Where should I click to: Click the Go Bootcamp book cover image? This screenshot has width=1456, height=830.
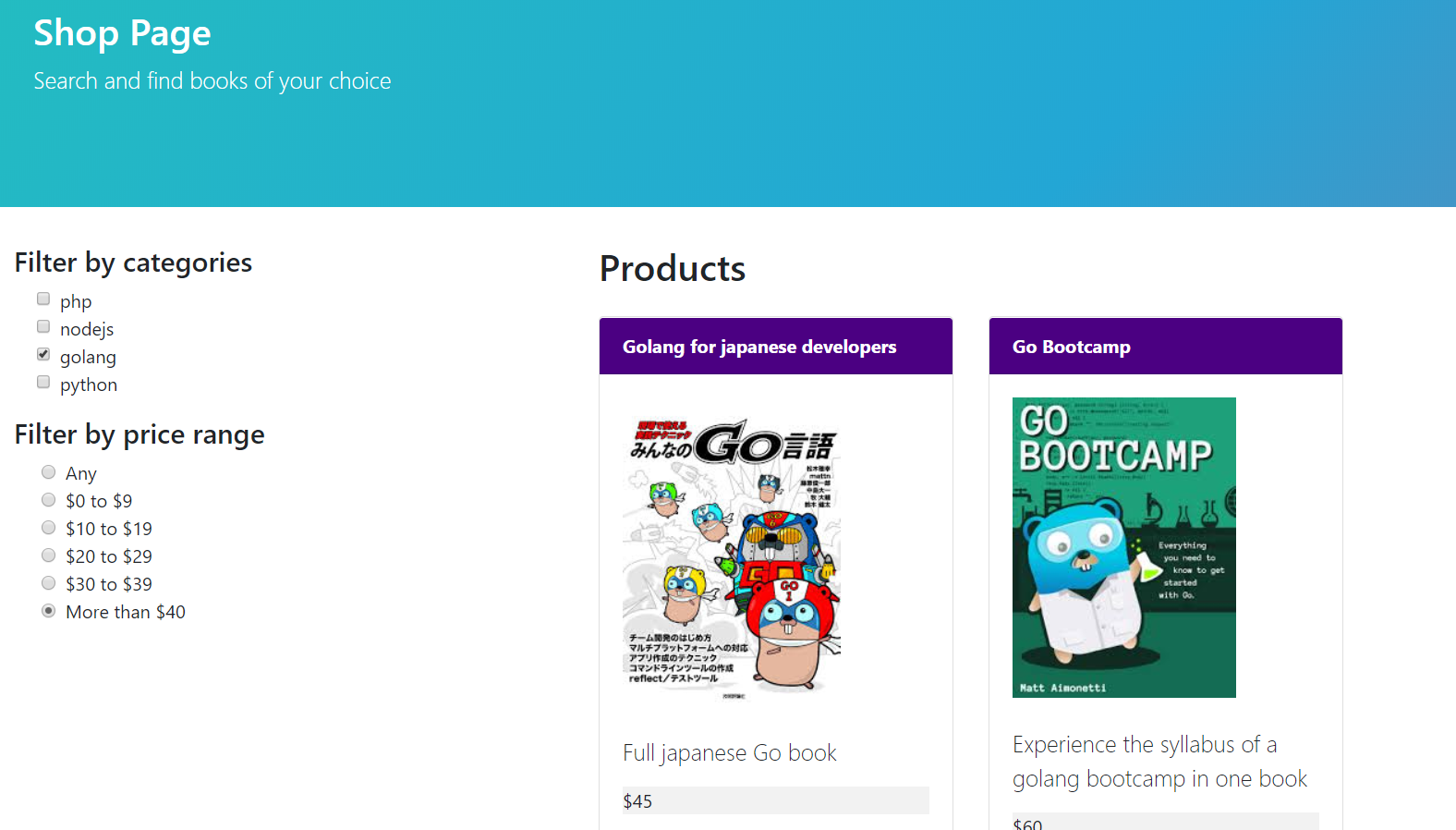pyautogui.click(x=1123, y=547)
